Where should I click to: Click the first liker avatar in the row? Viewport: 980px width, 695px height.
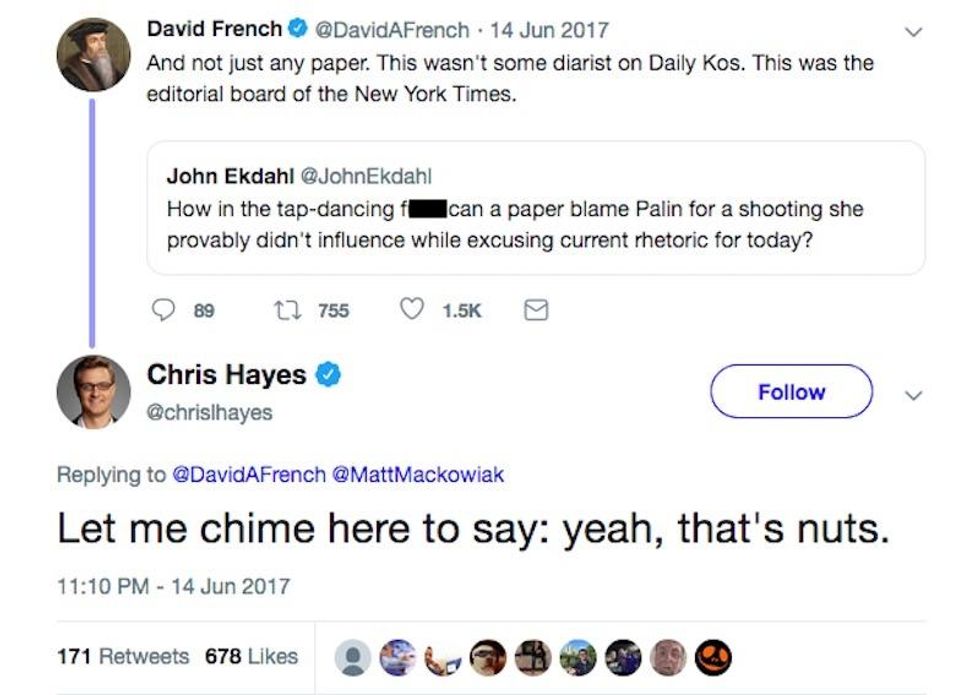354,657
